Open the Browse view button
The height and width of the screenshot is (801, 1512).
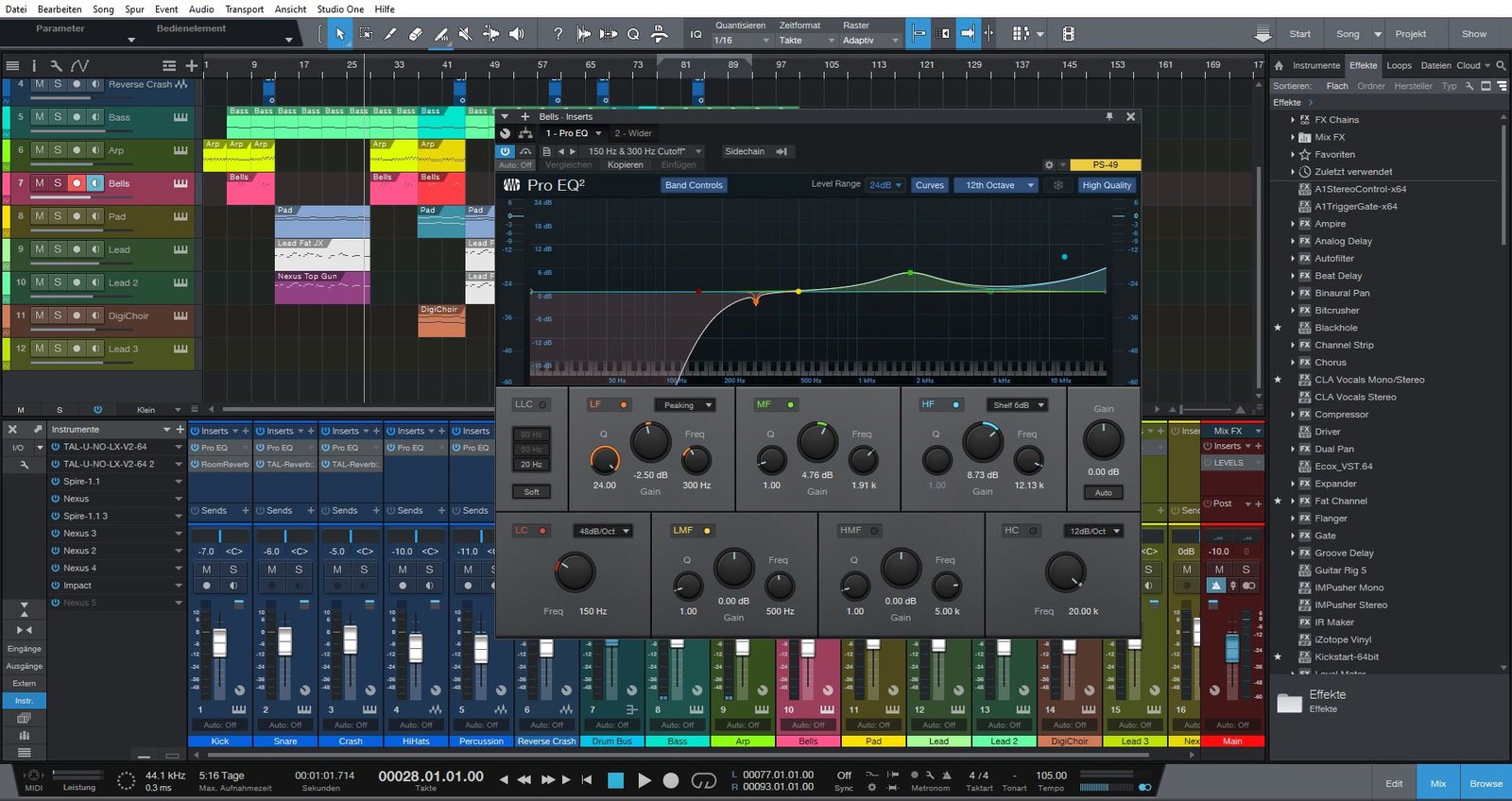pos(1486,783)
